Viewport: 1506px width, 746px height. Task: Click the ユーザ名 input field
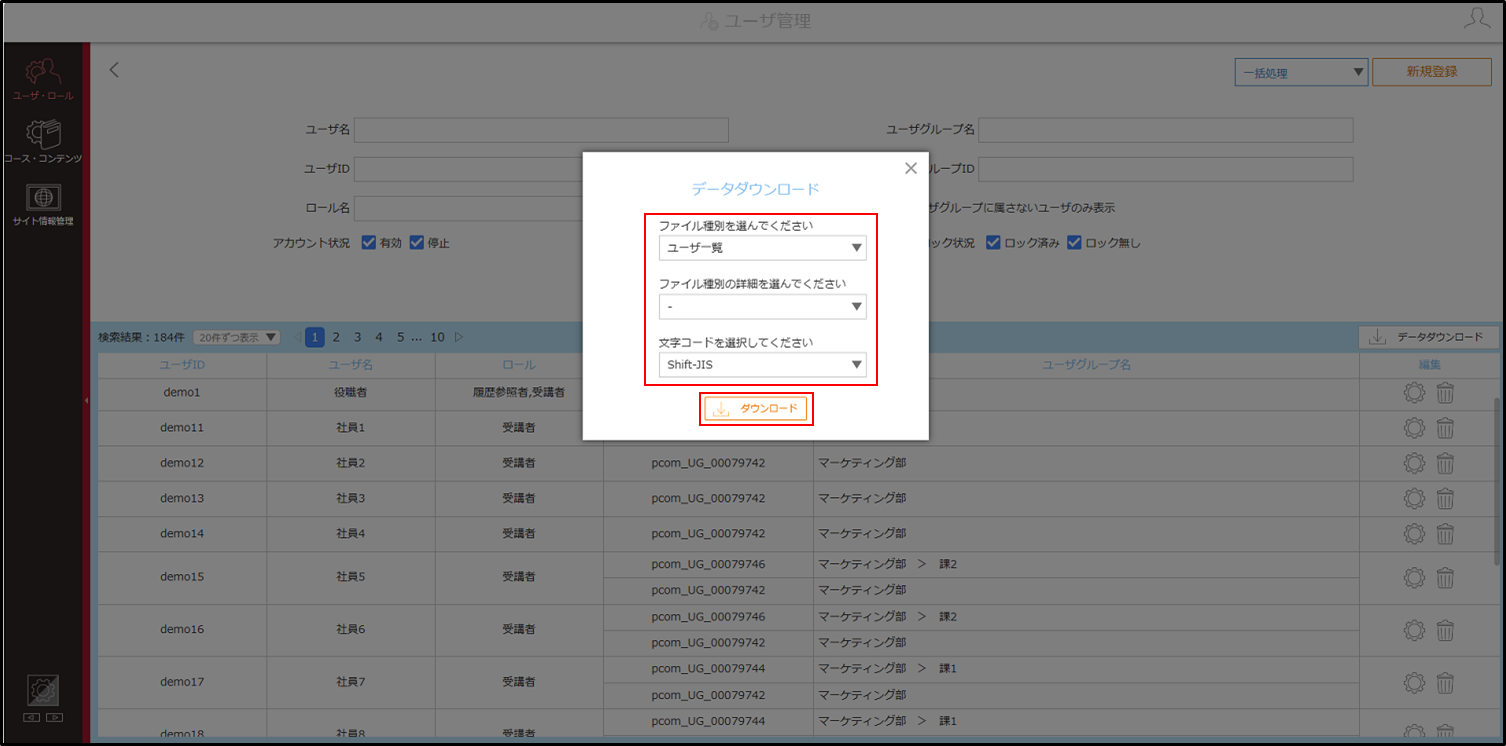pyautogui.click(x=541, y=130)
